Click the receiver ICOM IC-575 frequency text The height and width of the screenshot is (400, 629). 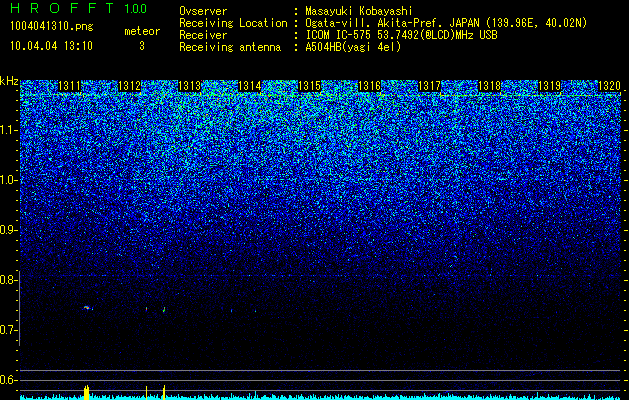[401, 35]
